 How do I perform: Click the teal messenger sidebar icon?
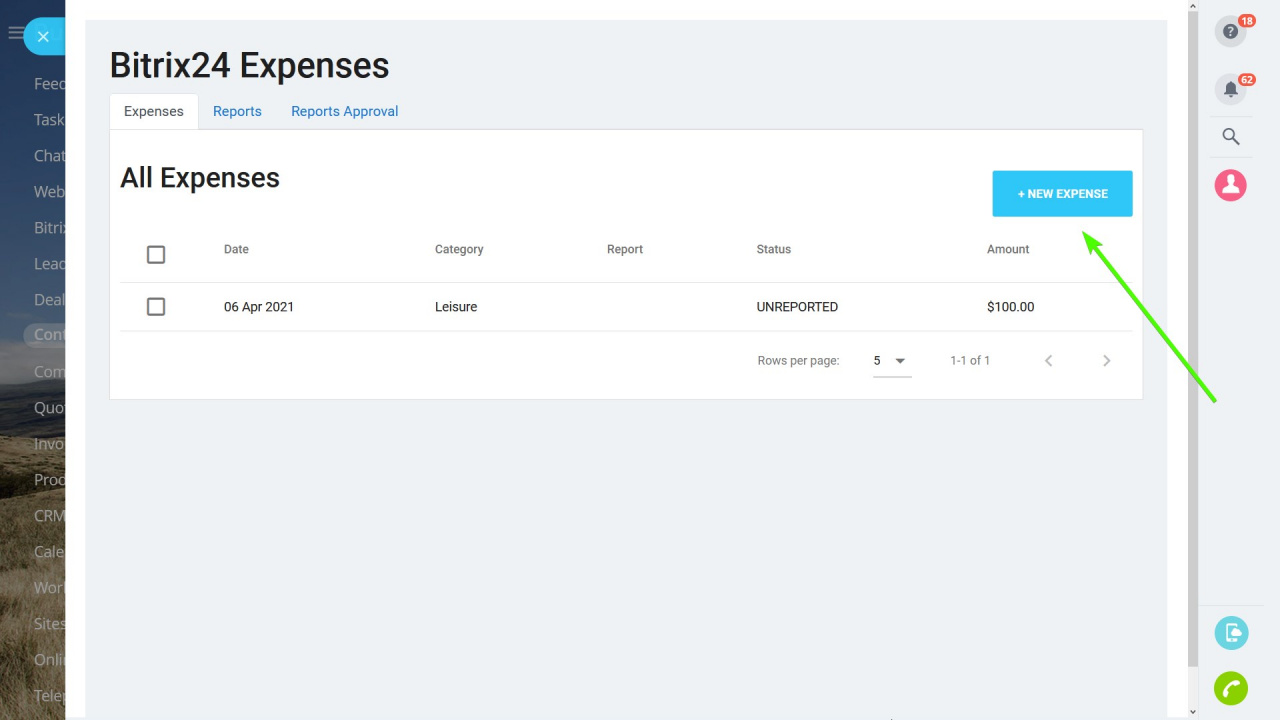(x=1231, y=633)
